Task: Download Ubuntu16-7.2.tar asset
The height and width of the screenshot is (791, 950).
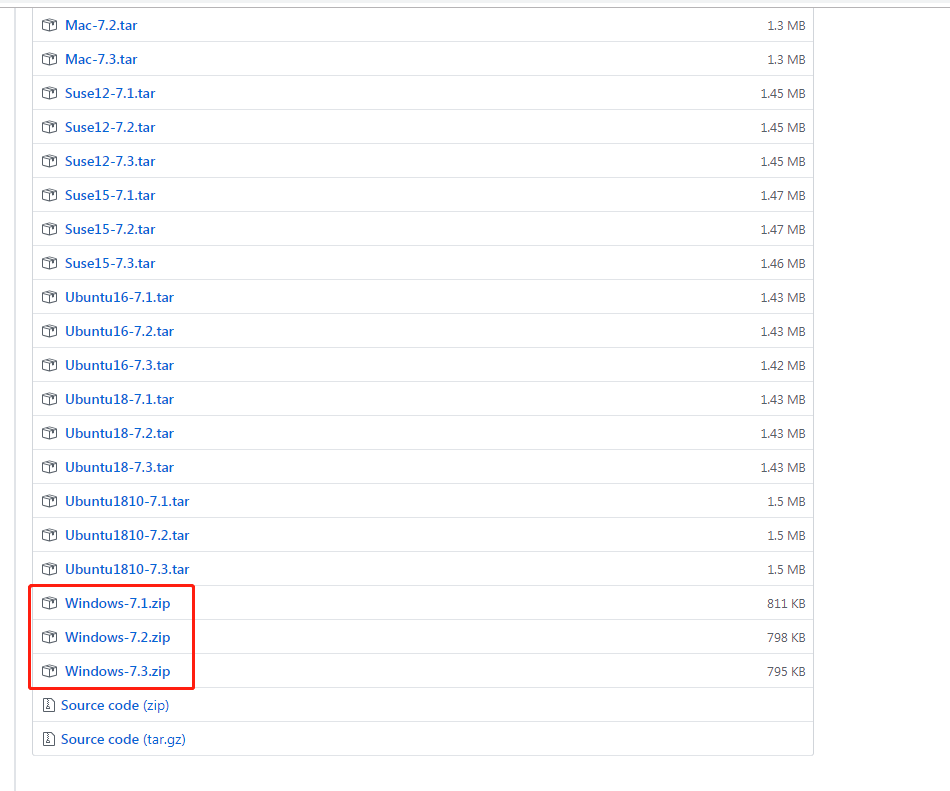Action: point(119,331)
